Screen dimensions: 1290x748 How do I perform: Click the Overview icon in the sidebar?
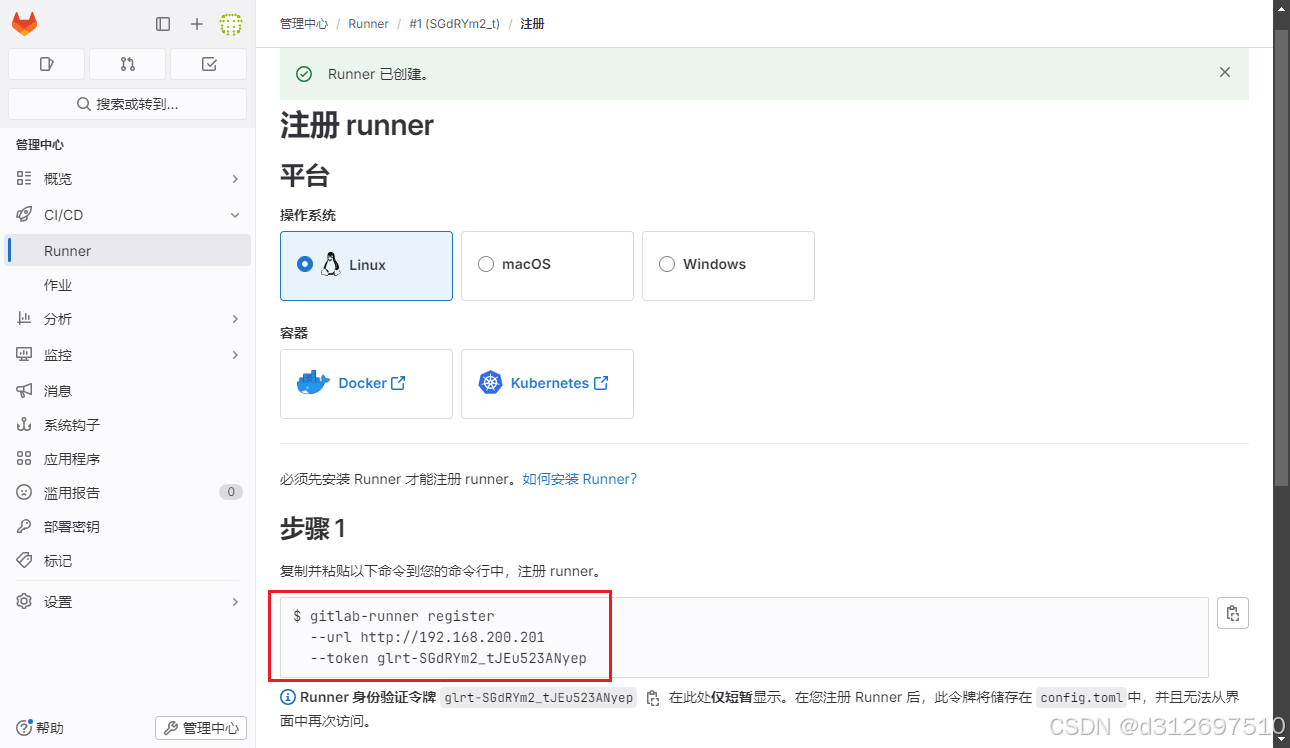[x=24, y=179]
